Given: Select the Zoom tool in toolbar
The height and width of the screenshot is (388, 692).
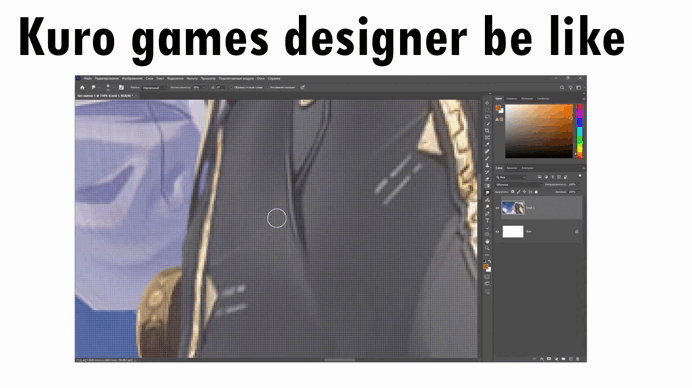Looking at the screenshot, I should pos(487,248).
